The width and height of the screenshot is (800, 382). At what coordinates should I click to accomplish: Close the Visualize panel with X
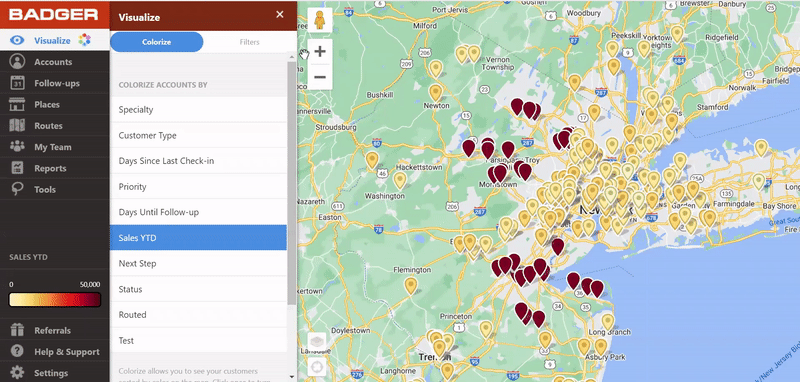point(280,14)
